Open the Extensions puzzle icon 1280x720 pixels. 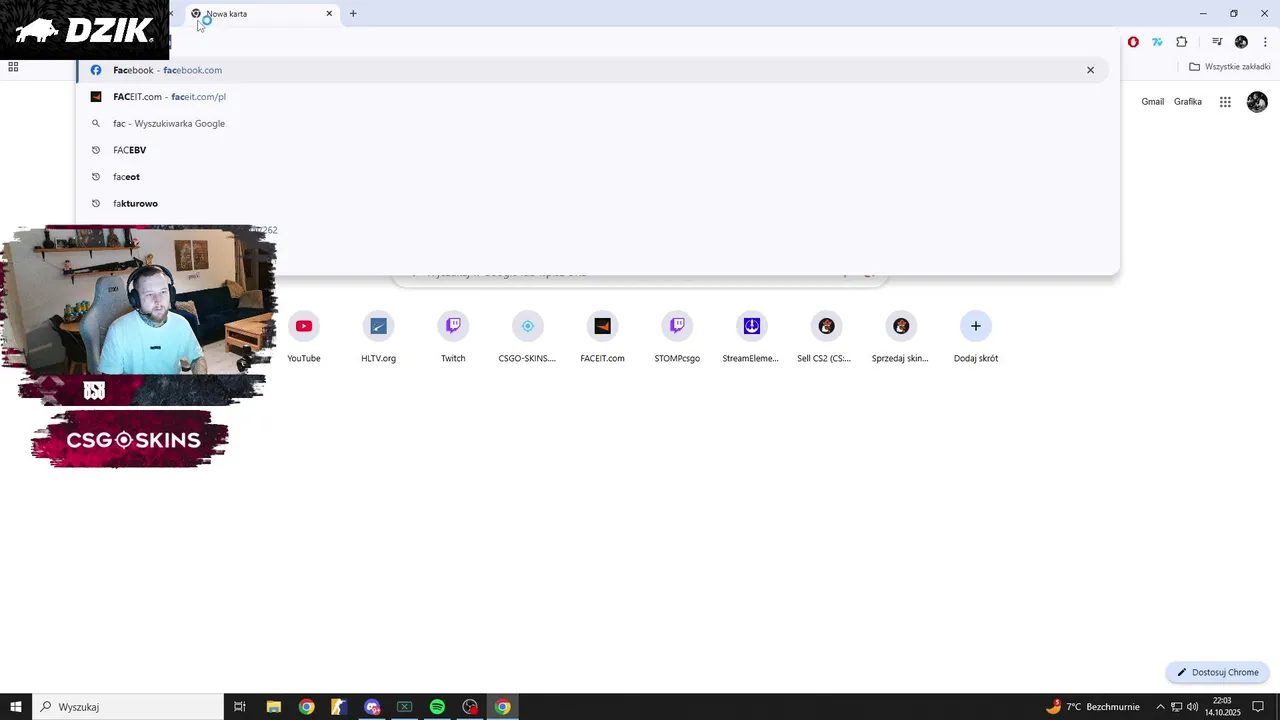pyautogui.click(x=1182, y=42)
